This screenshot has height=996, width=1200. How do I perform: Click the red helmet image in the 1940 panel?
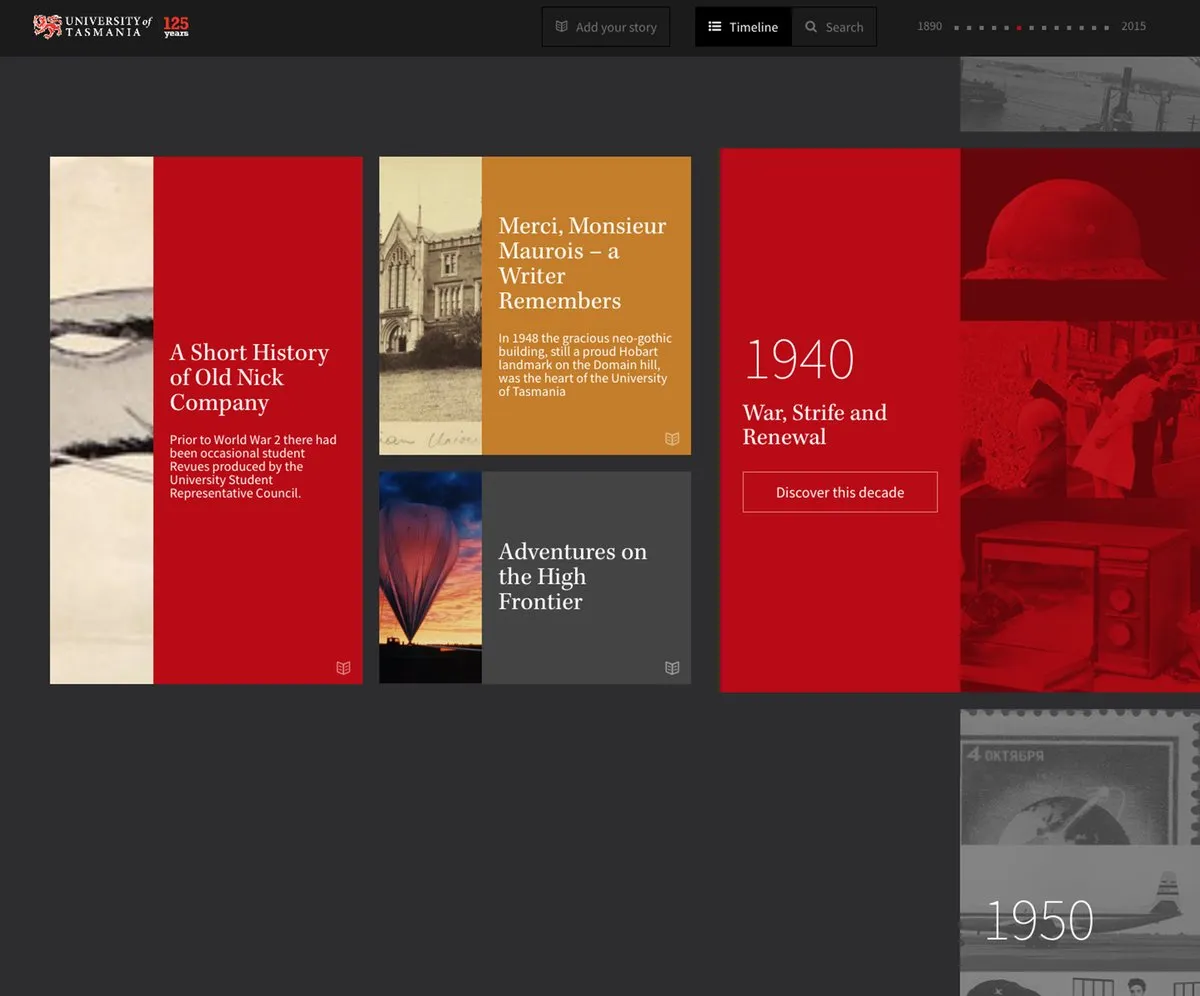(1080, 235)
